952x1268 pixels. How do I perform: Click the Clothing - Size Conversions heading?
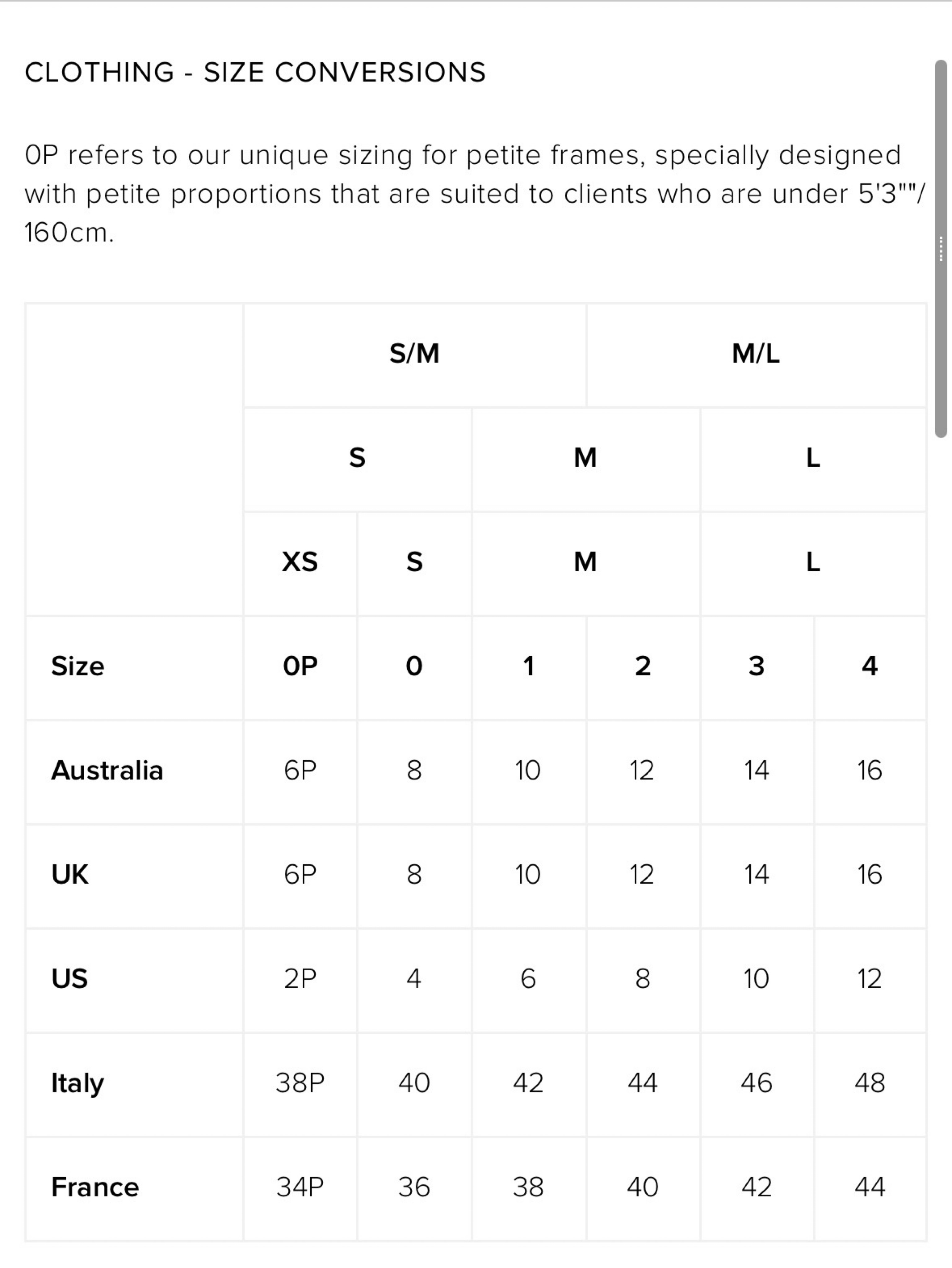pyautogui.click(x=255, y=72)
